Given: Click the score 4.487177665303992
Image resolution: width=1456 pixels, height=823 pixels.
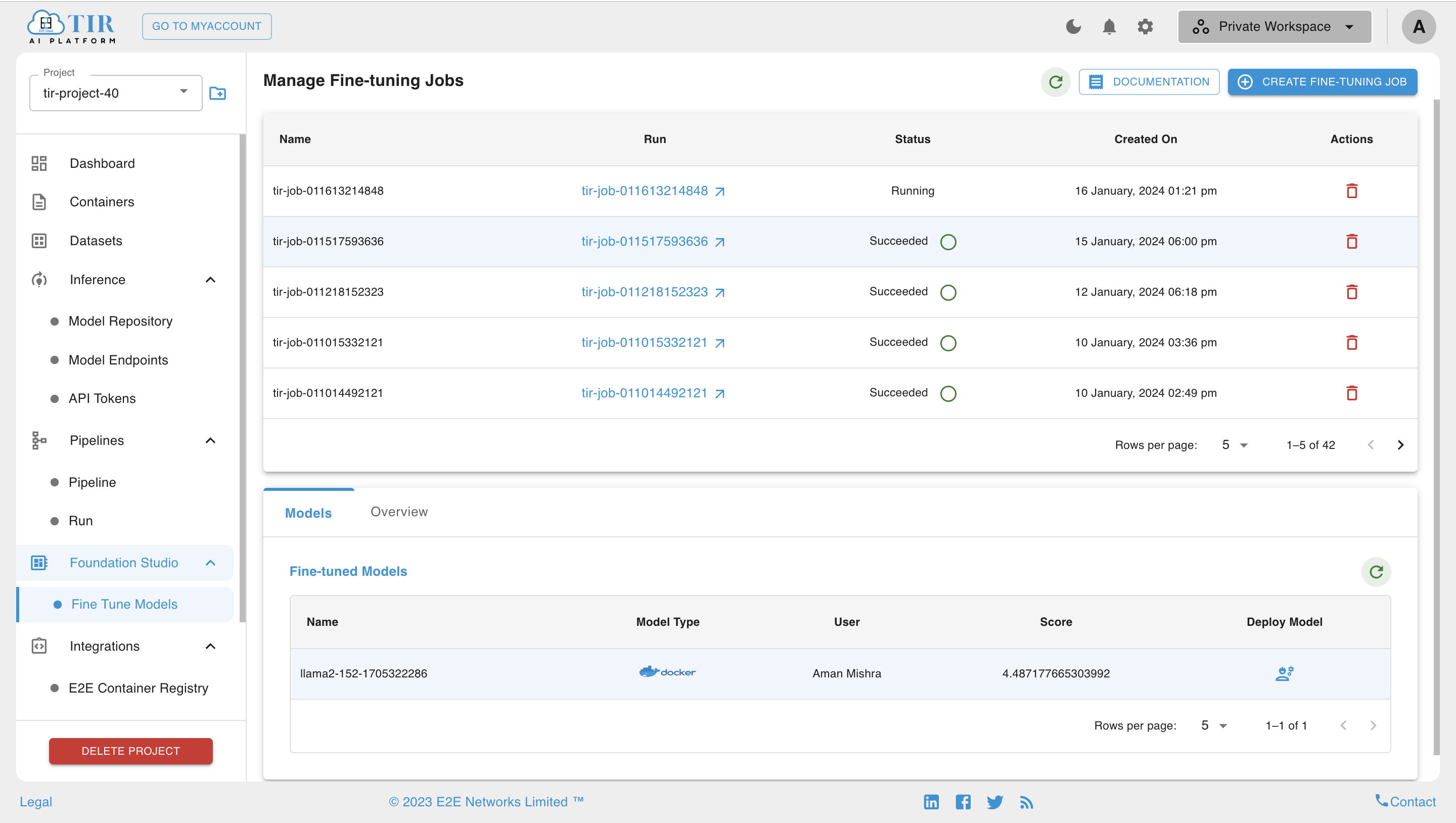Looking at the screenshot, I should pos(1056,673).
